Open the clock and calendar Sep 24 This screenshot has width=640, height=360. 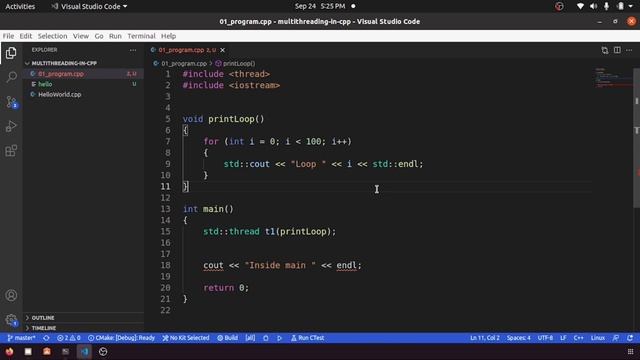pos(320,7)
